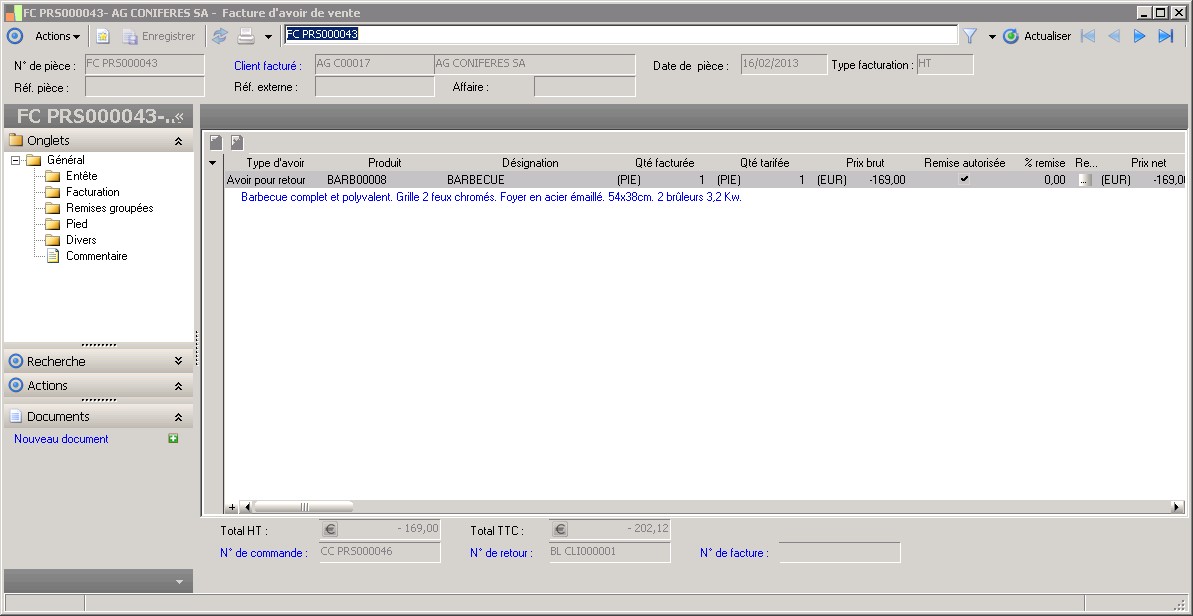The height and width of the screenshot is (616, 1193).
Task: Click the N° de commande link
Action: pos(264,553)
